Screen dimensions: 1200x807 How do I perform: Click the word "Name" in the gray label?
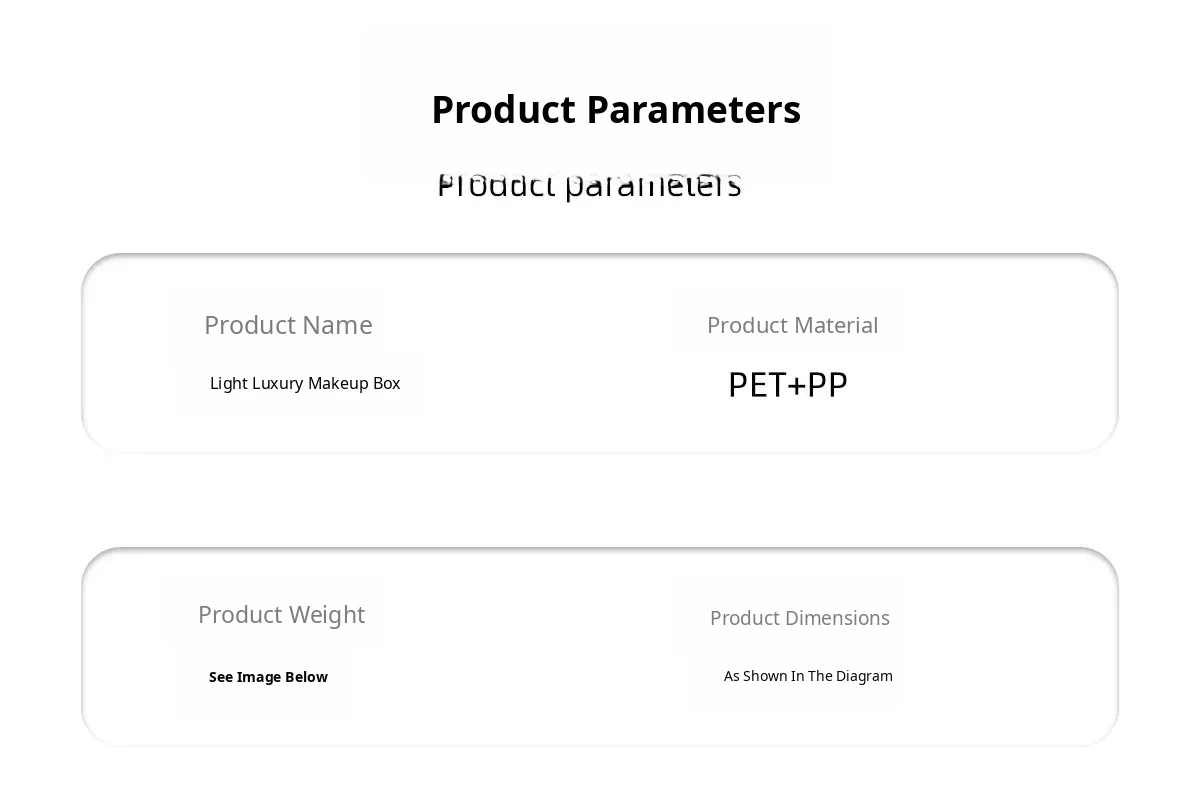(337, 325)
